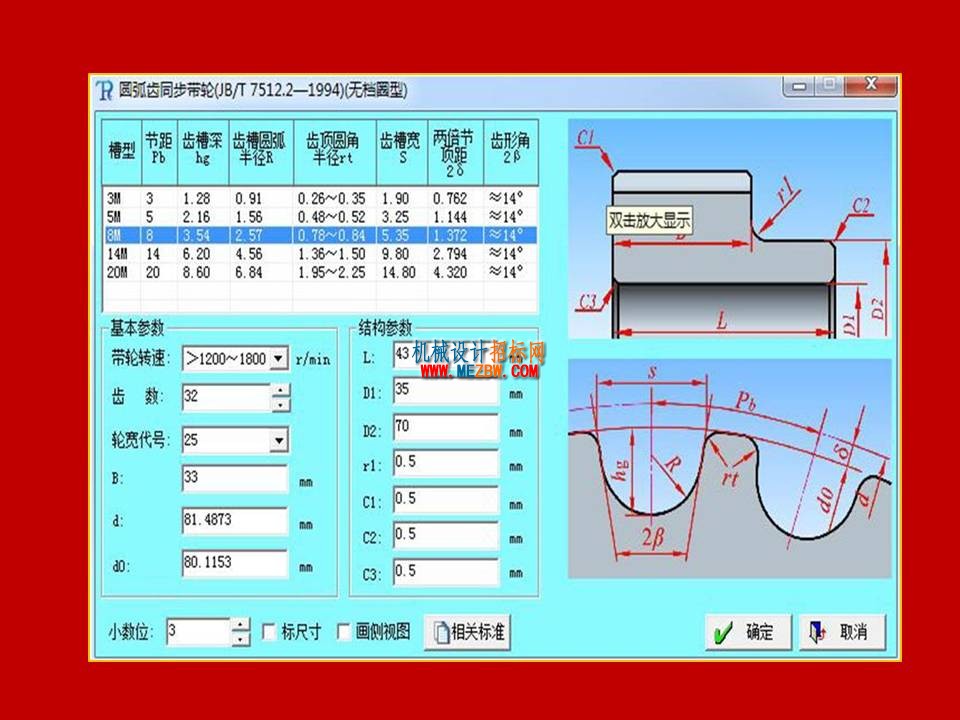Click the pulley cross-section diagram thumbnail
960x720 pixels.
coord(730,229)
